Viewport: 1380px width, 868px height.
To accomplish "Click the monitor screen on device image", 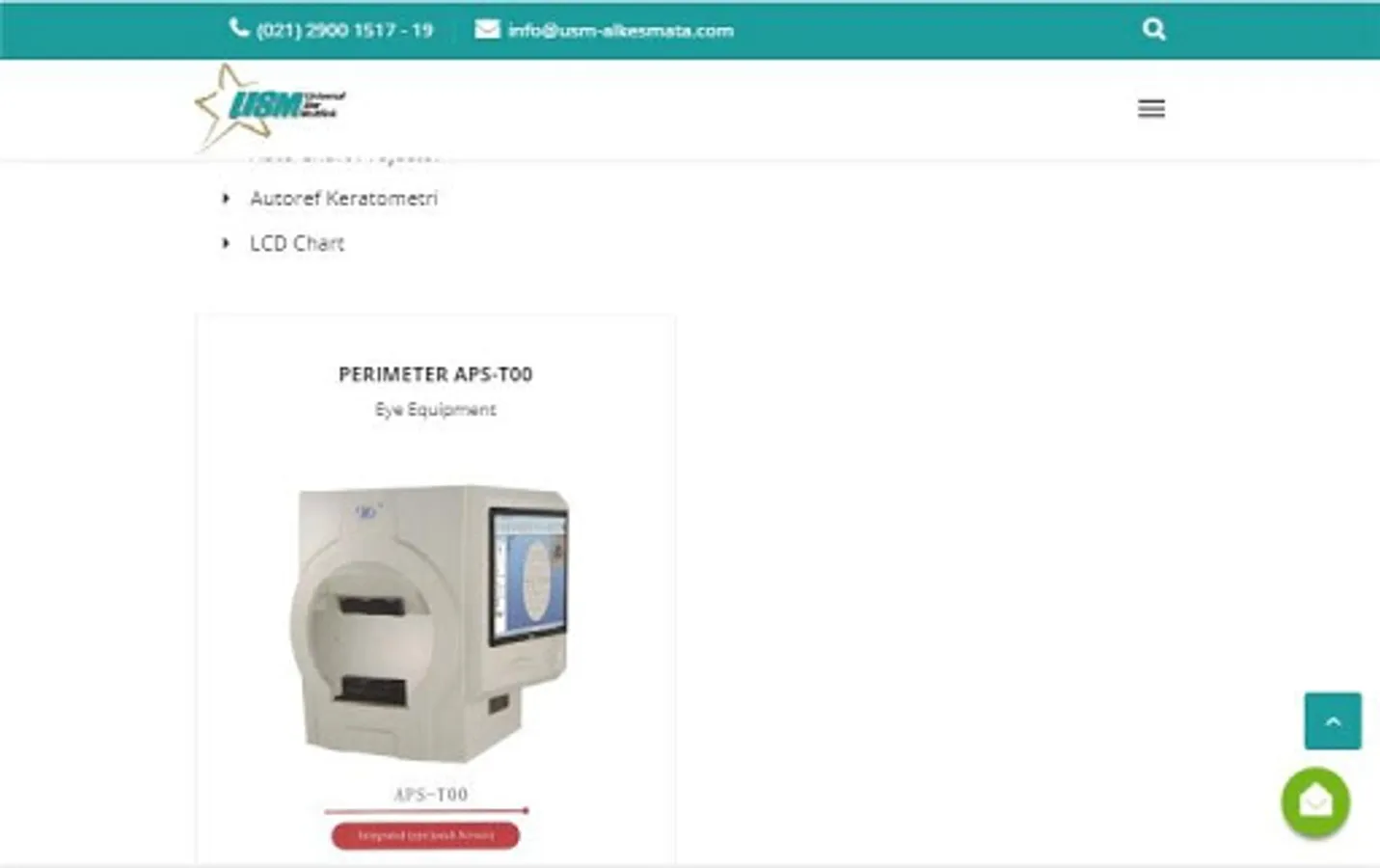I will (x=529, y=575).
